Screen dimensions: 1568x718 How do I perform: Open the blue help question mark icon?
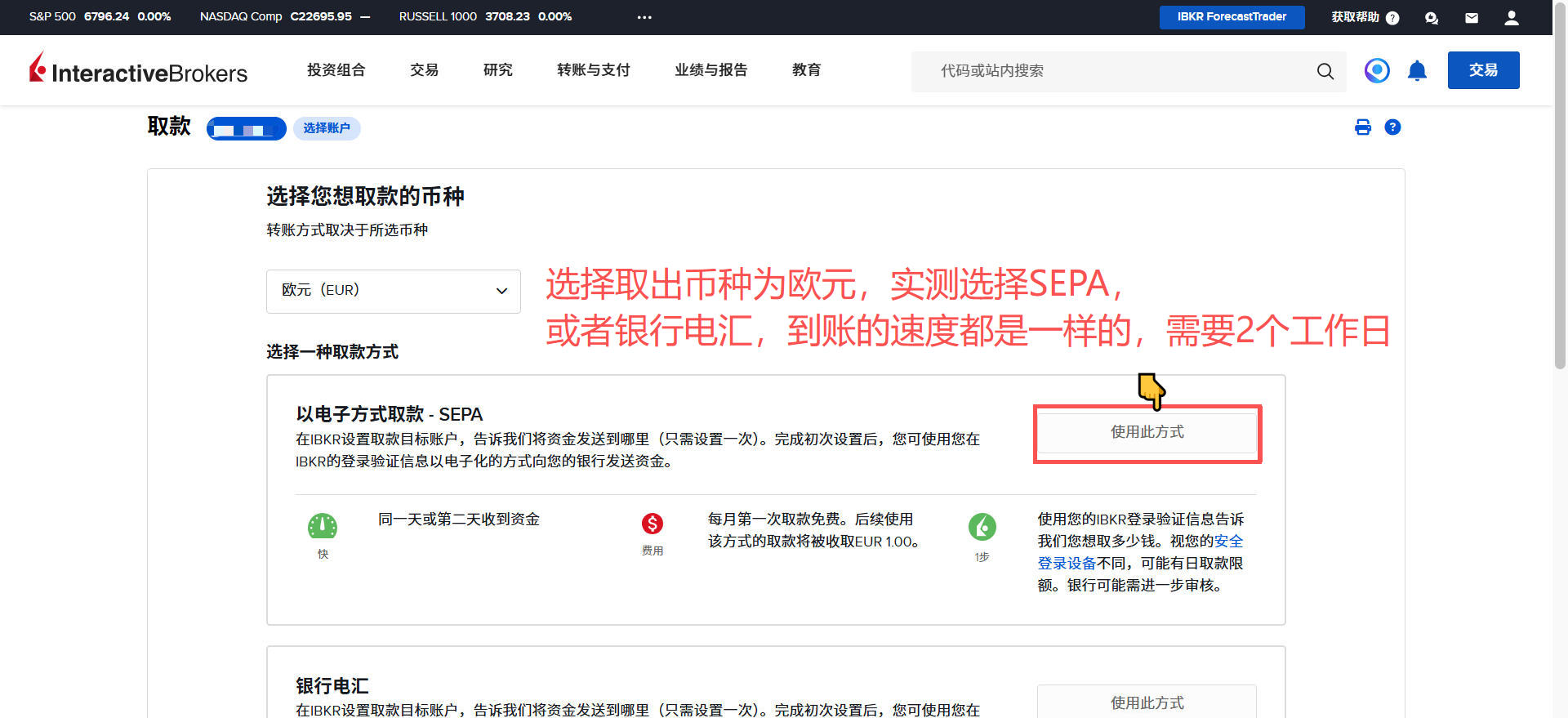[1392, 127]
